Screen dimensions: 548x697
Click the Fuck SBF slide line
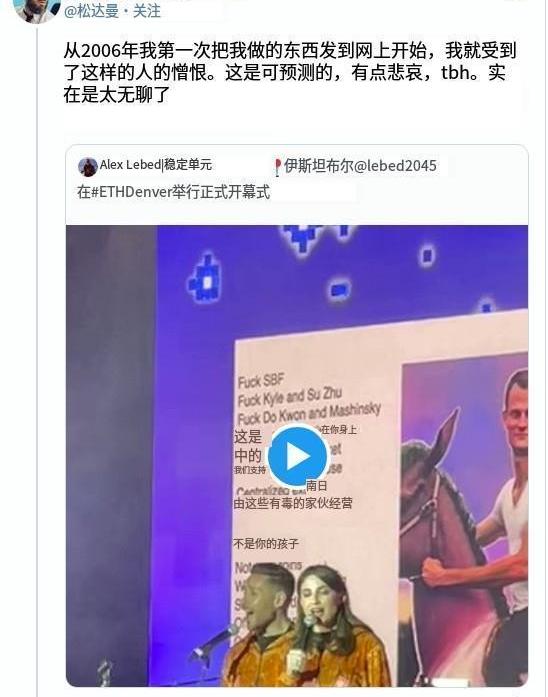pos(261,381)
